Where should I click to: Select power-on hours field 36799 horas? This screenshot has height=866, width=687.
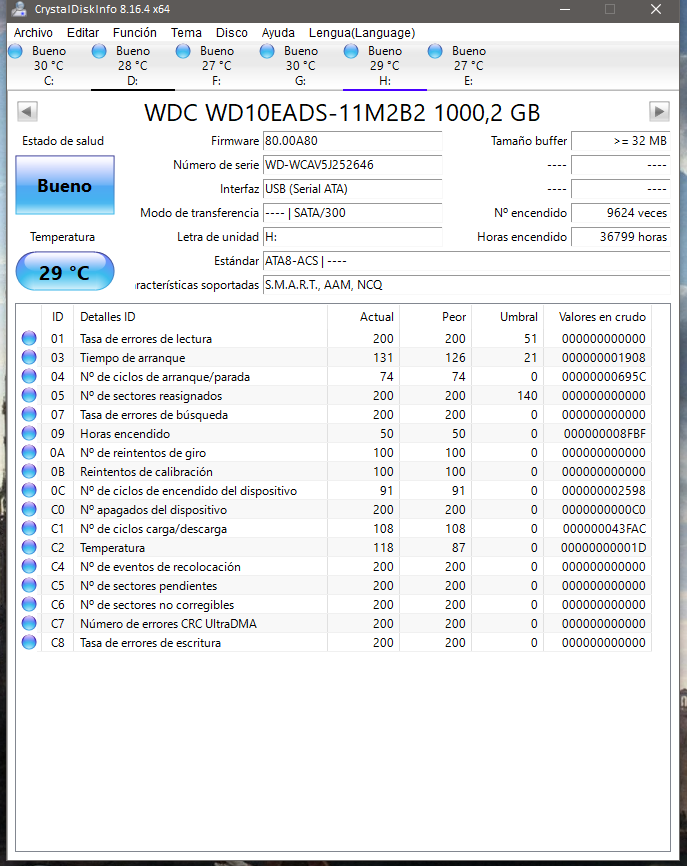[x=621, y=237]
